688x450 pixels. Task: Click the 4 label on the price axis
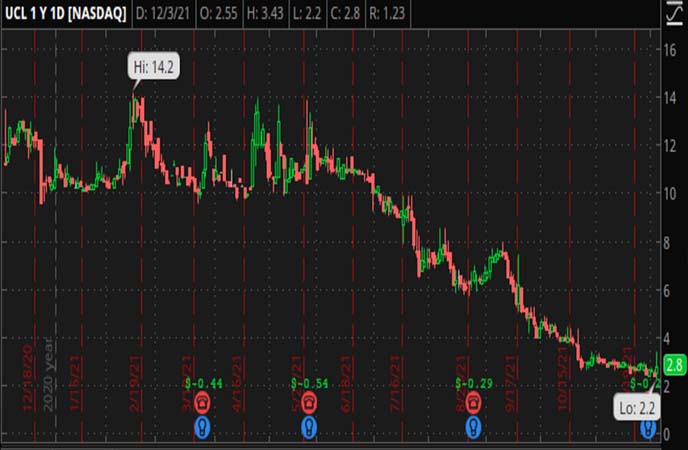click(x=666, y=338)
